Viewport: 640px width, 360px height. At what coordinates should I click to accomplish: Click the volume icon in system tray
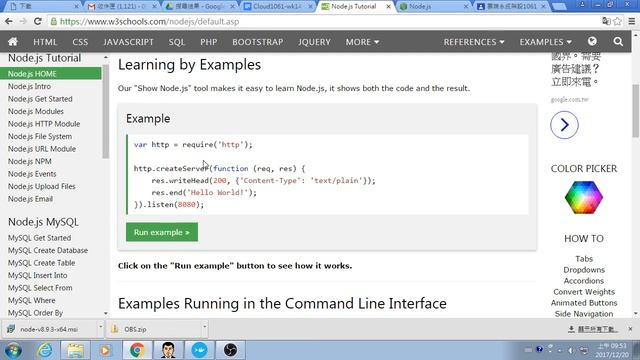point(571,350)
